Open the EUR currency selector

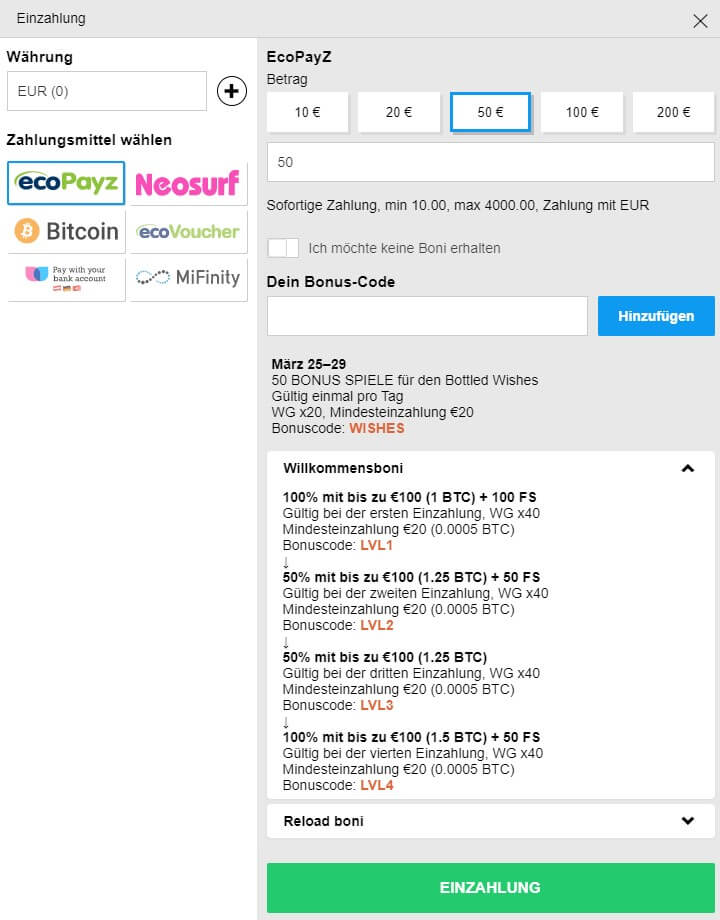click(x=106, y=91)
